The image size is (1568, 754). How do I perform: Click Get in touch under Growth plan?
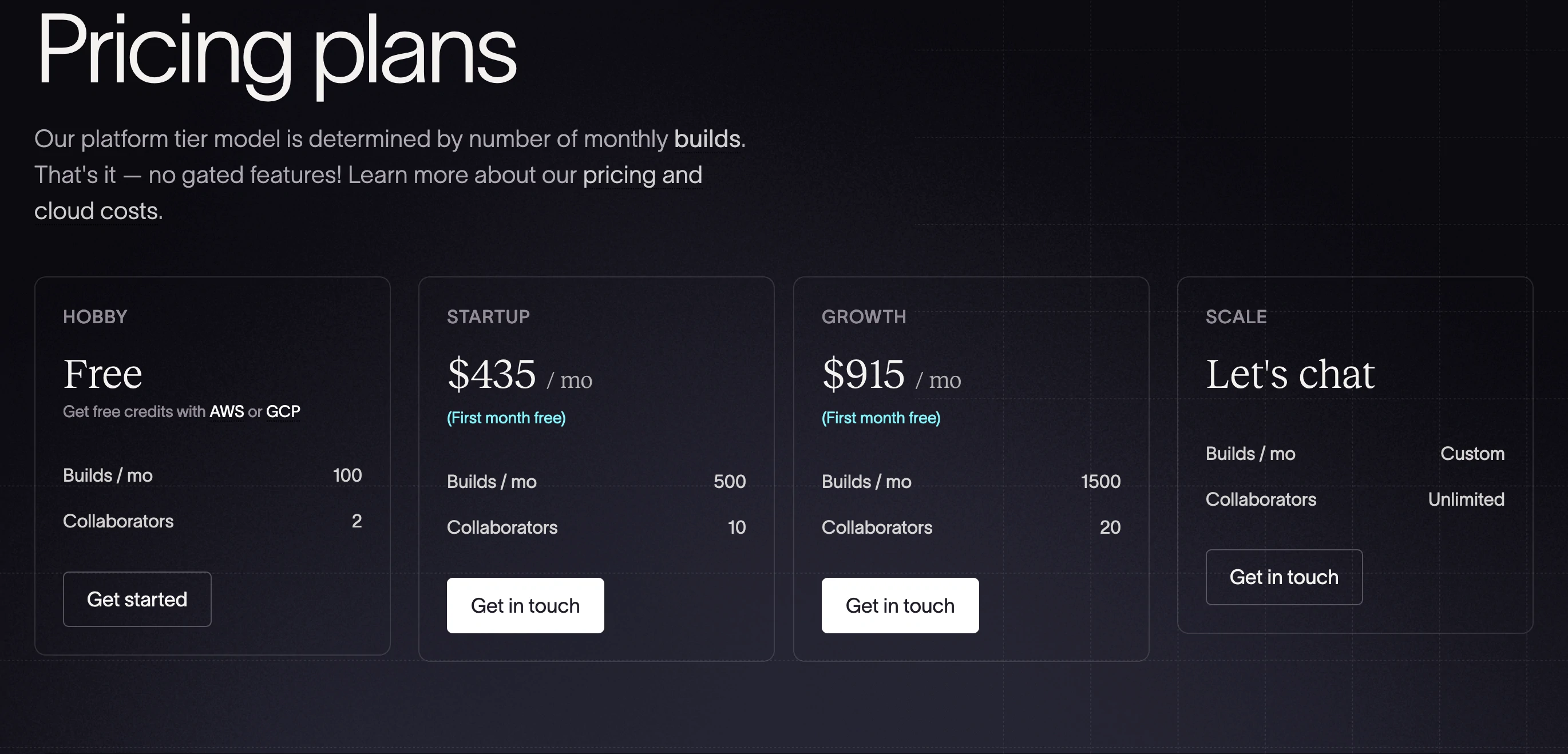click(x=900, y=605)
